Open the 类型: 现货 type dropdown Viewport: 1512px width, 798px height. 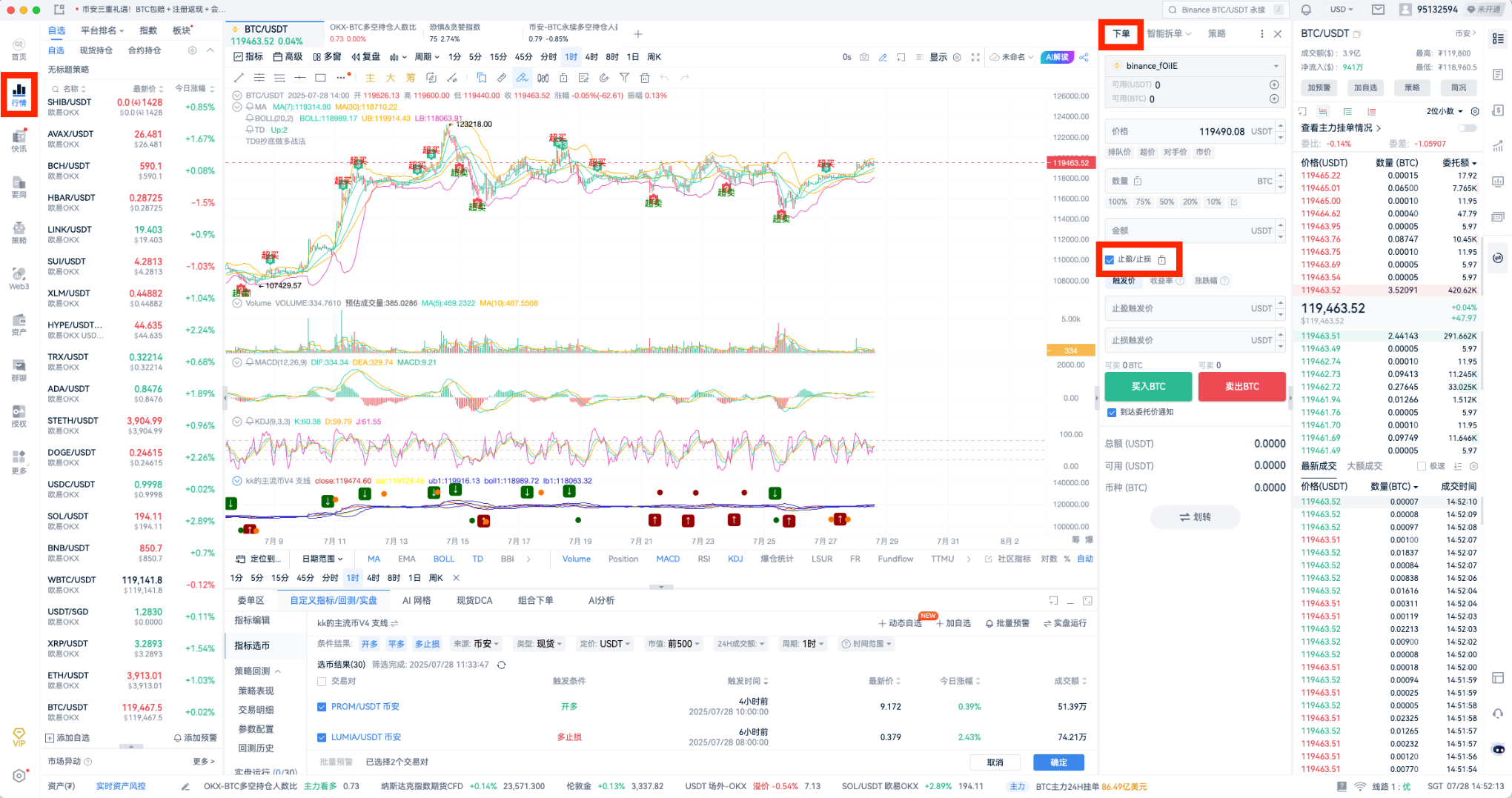click(x=540, y=644)
